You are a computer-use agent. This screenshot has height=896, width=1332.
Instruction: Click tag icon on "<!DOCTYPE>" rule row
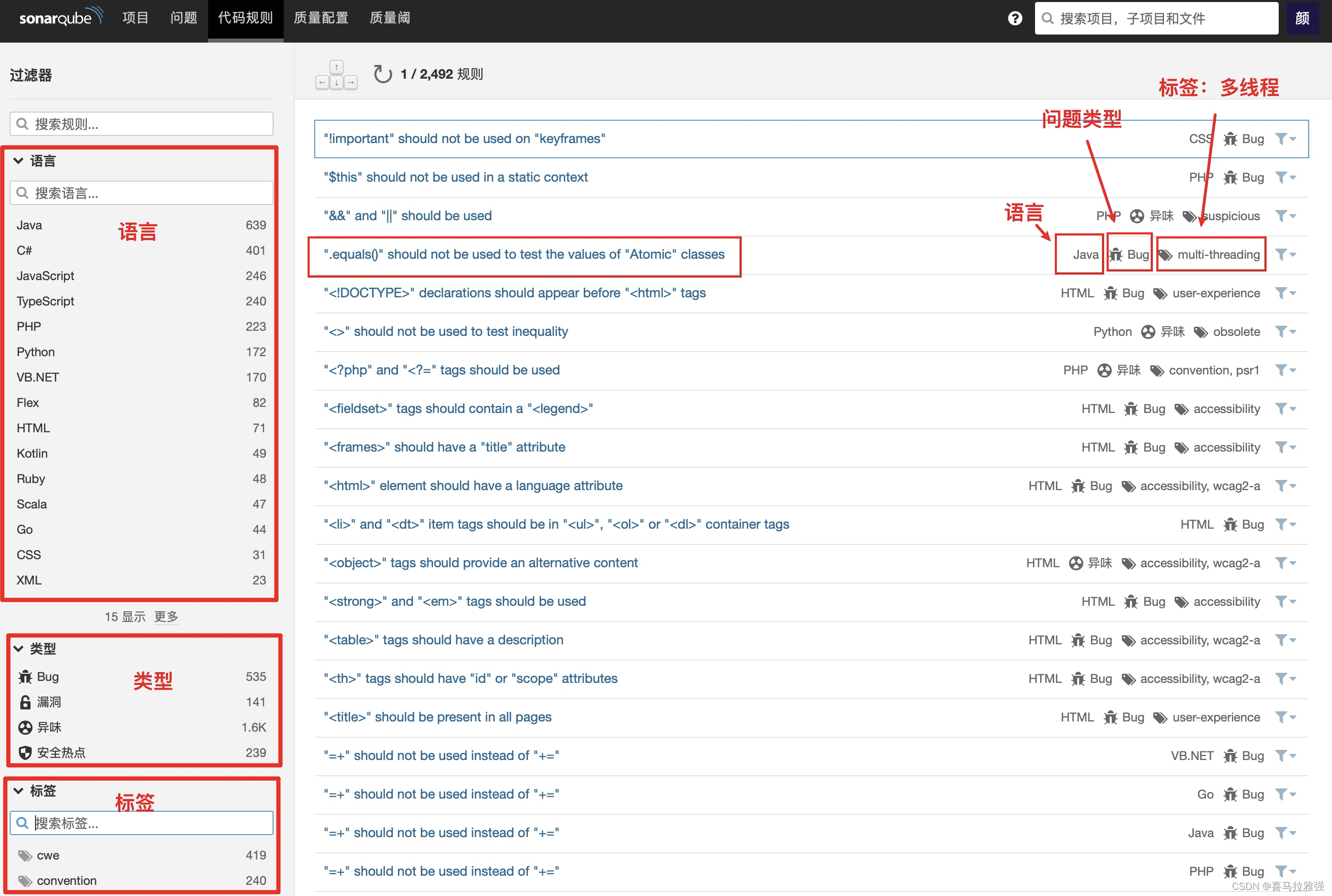pos(1160,294)
